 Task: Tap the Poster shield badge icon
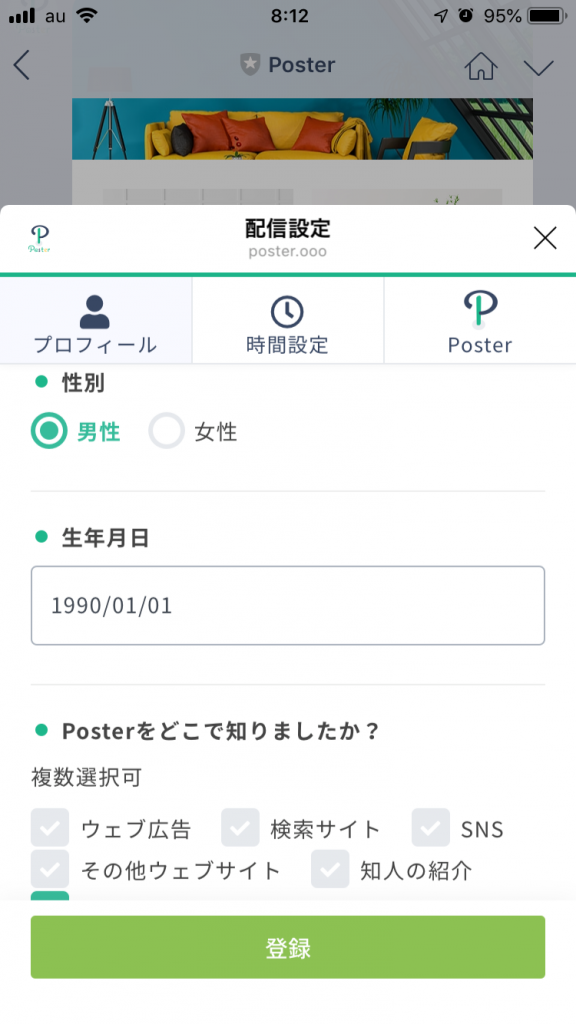pos(249,65)
